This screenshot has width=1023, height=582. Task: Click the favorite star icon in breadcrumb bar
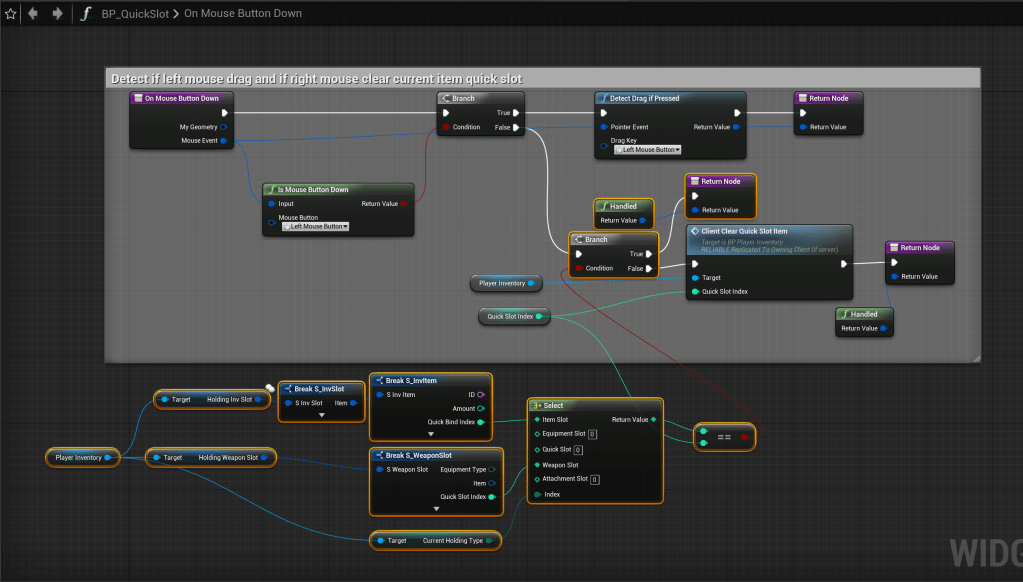(x=11, y=14)
